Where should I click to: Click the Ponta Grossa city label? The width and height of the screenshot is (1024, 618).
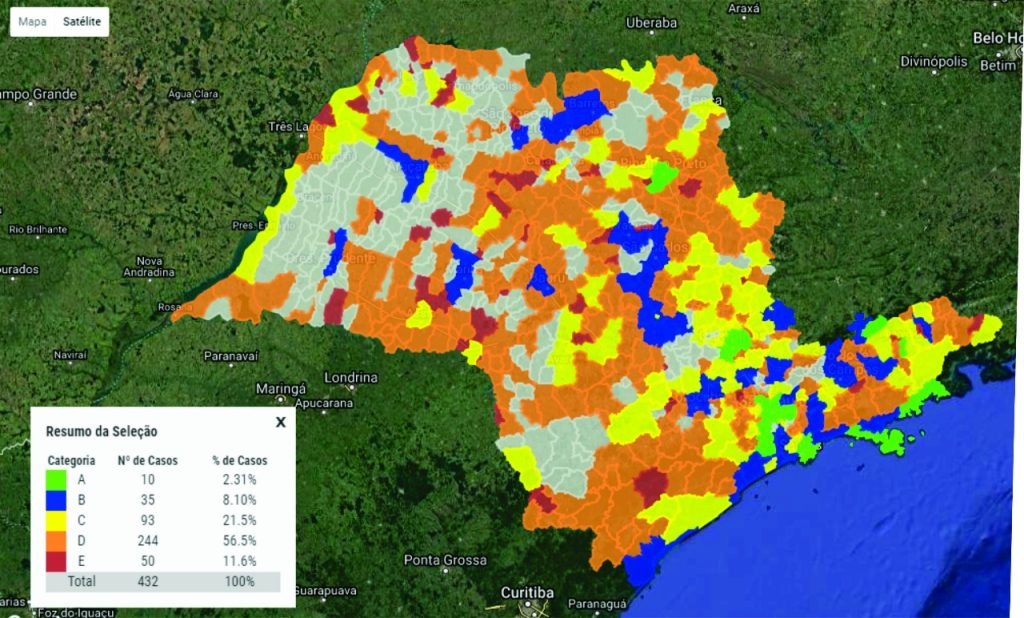point(445,560)
